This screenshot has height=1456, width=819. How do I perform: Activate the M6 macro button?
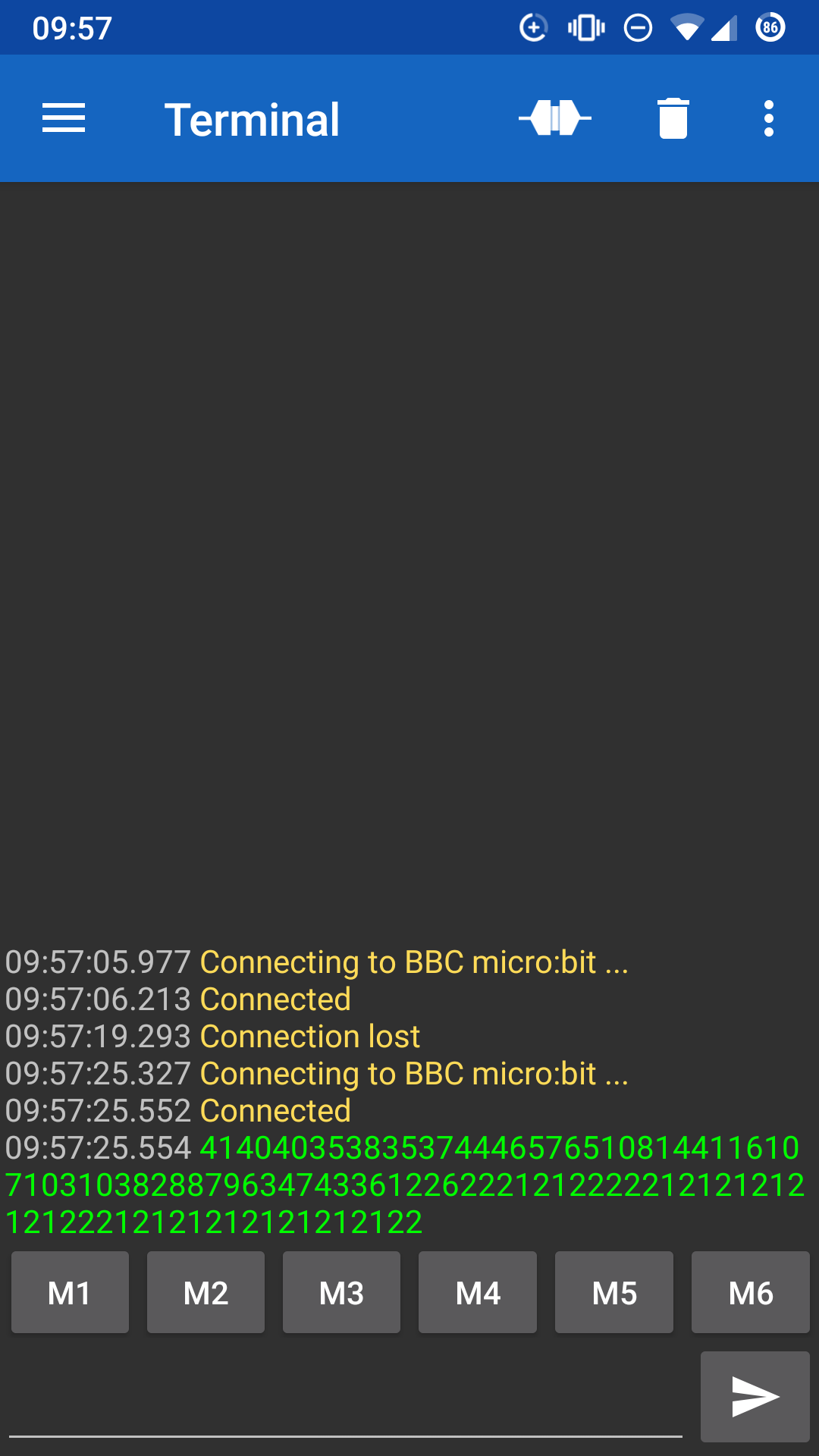pos(751,1292)
